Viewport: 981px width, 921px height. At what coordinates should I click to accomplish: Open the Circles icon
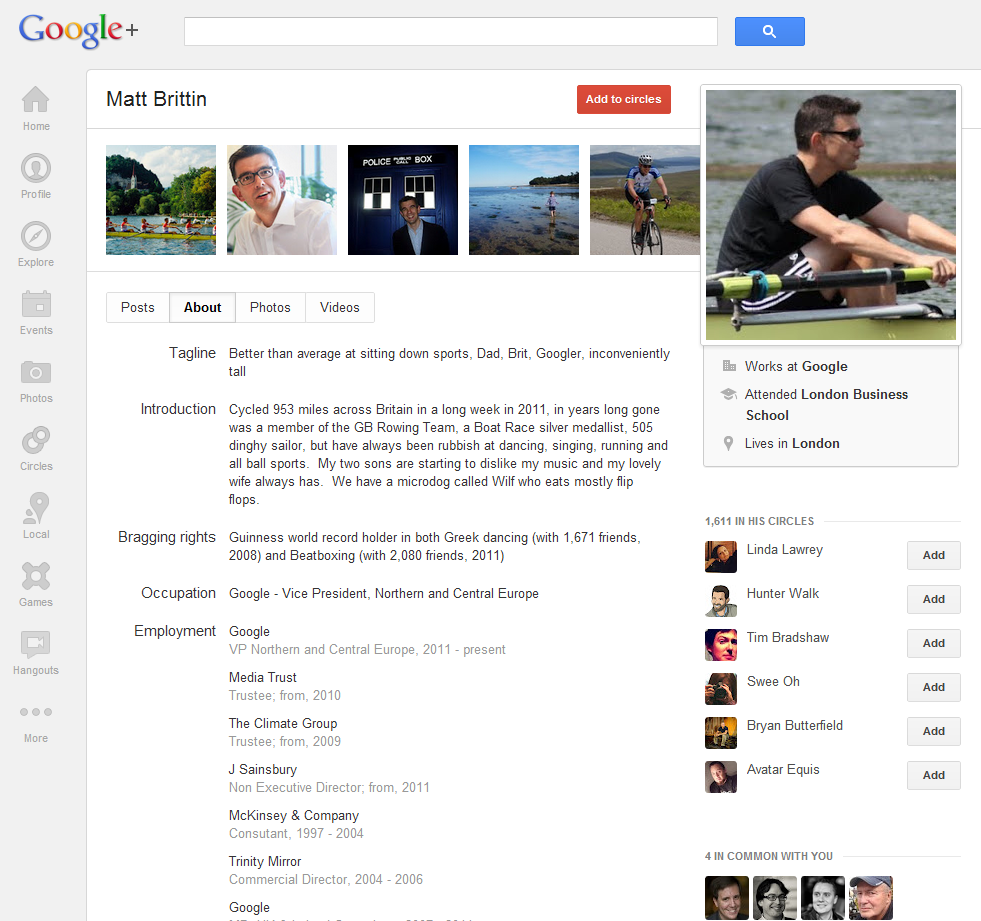coord(36,440)
